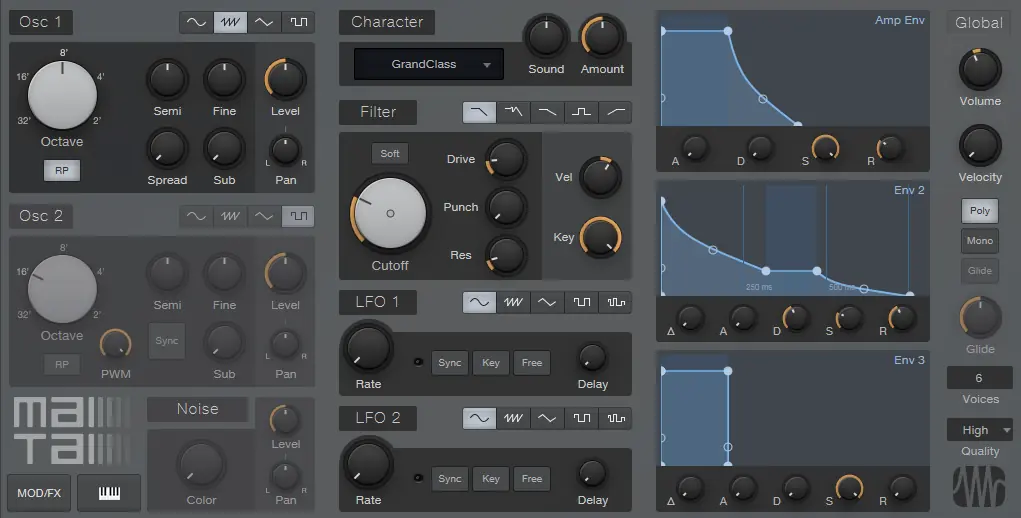Click the filter Key tracking knob
This screenshot has width=1021, height=518.
point(600,237)
